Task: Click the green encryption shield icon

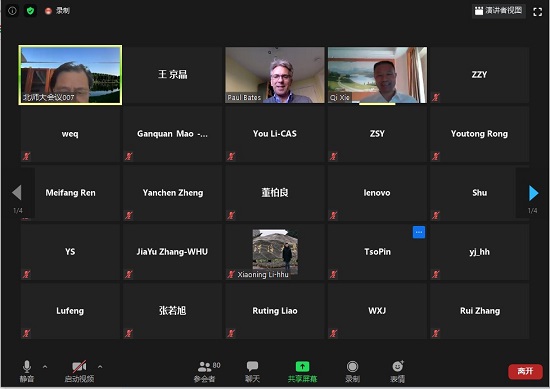Action: tap(30, 11)
